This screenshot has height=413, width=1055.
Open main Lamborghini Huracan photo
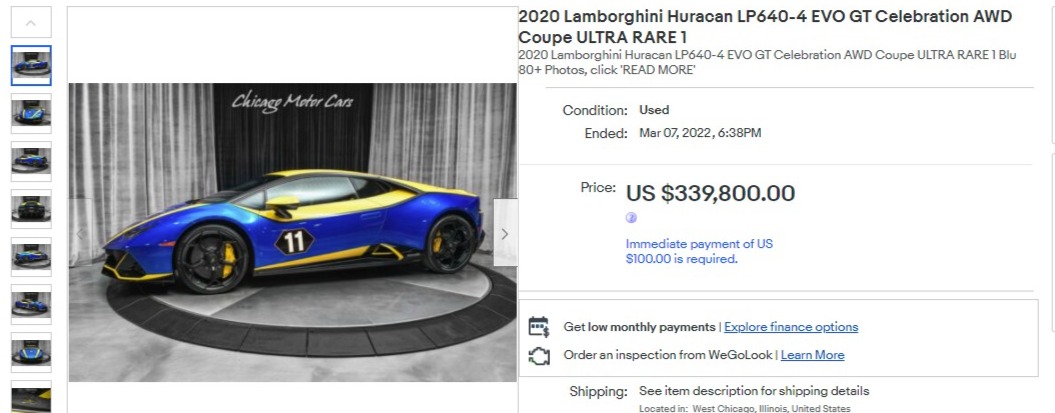(x=293, y=232)
